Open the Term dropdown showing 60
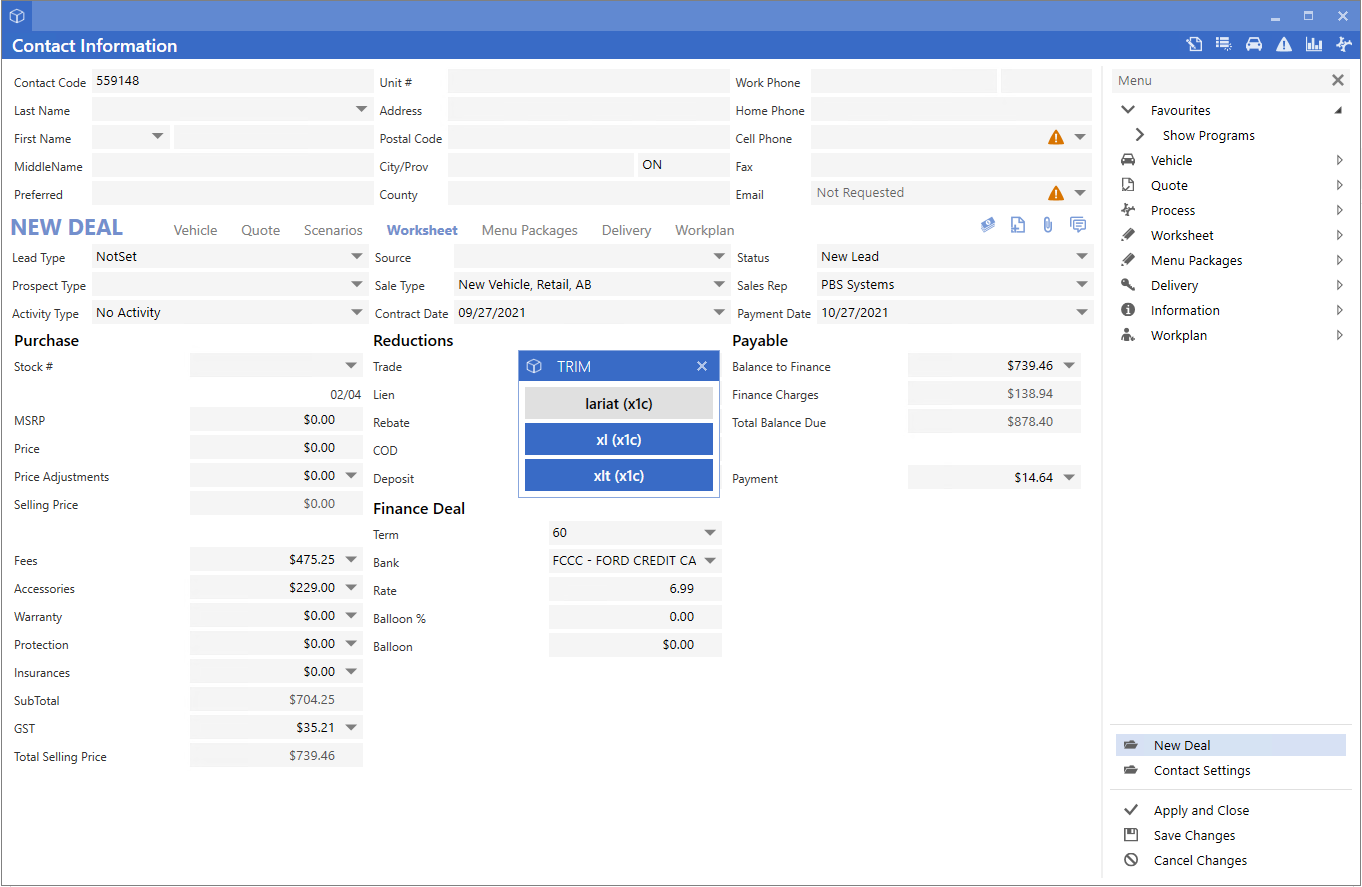 [710, 533]
